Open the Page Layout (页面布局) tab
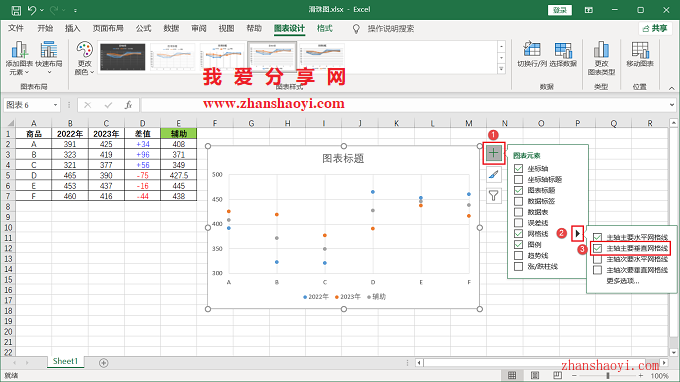680x382 pixels. pyautogui.click(x=108, y=29)
